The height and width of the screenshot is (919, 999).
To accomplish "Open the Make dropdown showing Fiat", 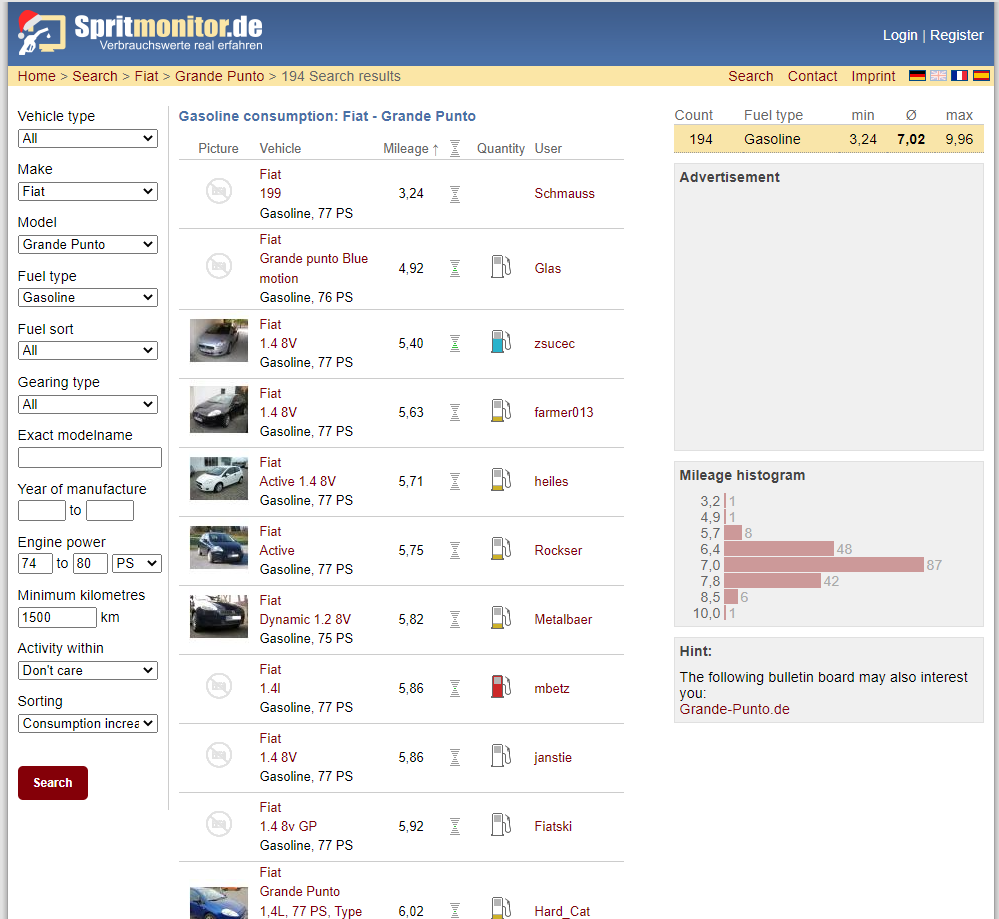I will [88, 191].
